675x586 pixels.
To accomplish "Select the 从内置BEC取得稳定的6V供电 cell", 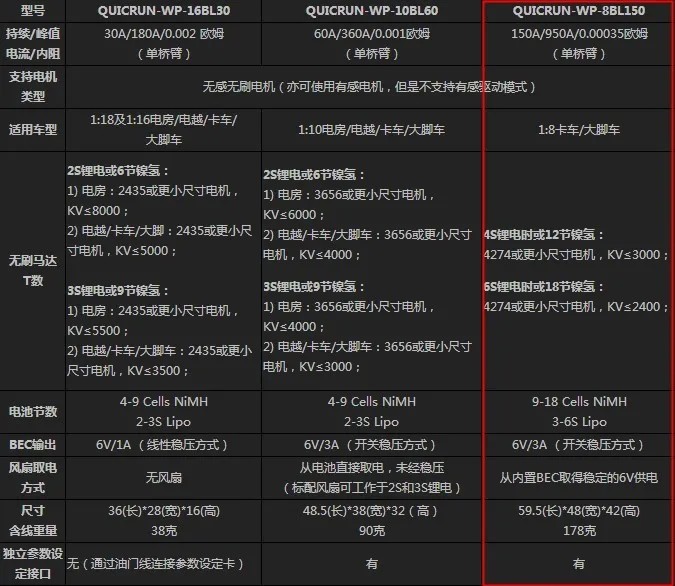I will (x=579, y=477).
